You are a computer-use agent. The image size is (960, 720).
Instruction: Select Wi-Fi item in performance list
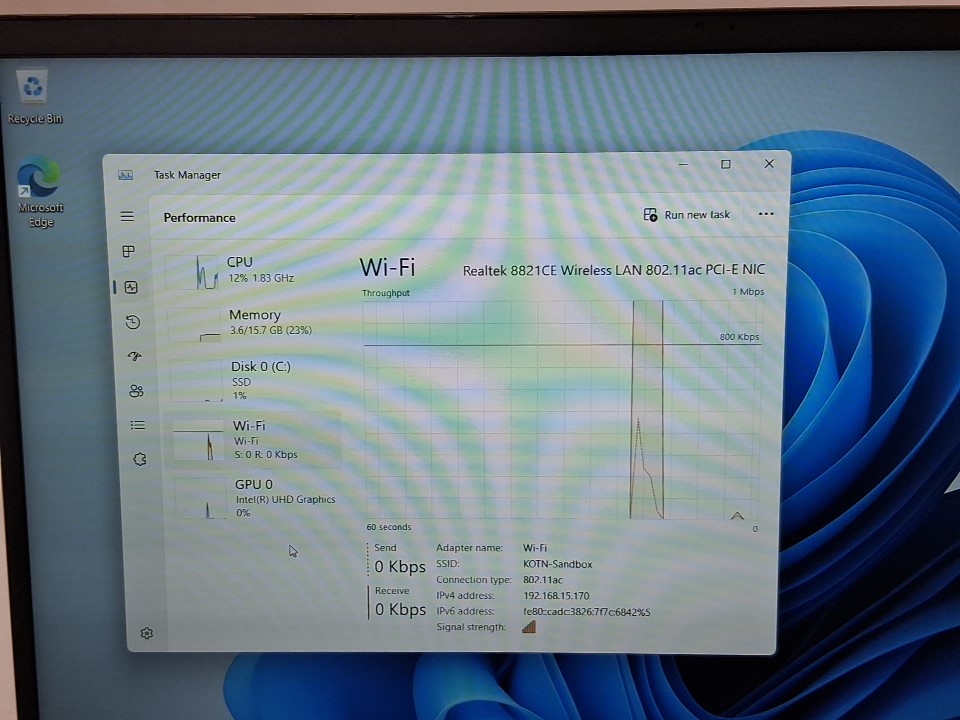pyautogui.click(x=254, y=439)
